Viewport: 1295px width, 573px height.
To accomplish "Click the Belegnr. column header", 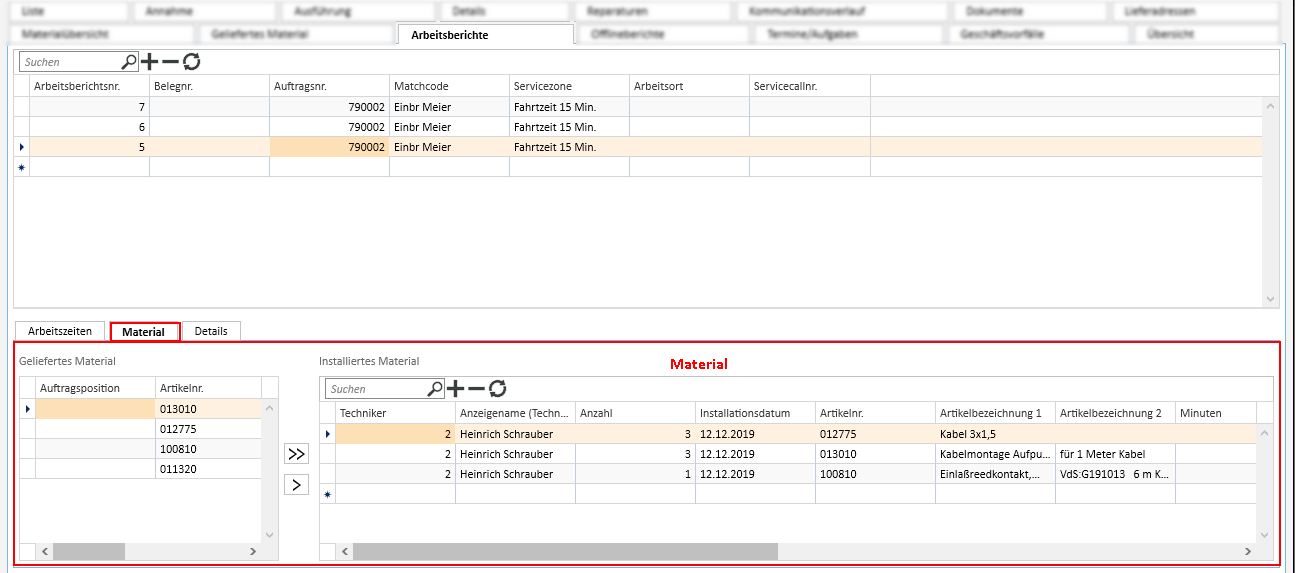I will point(209,86).
